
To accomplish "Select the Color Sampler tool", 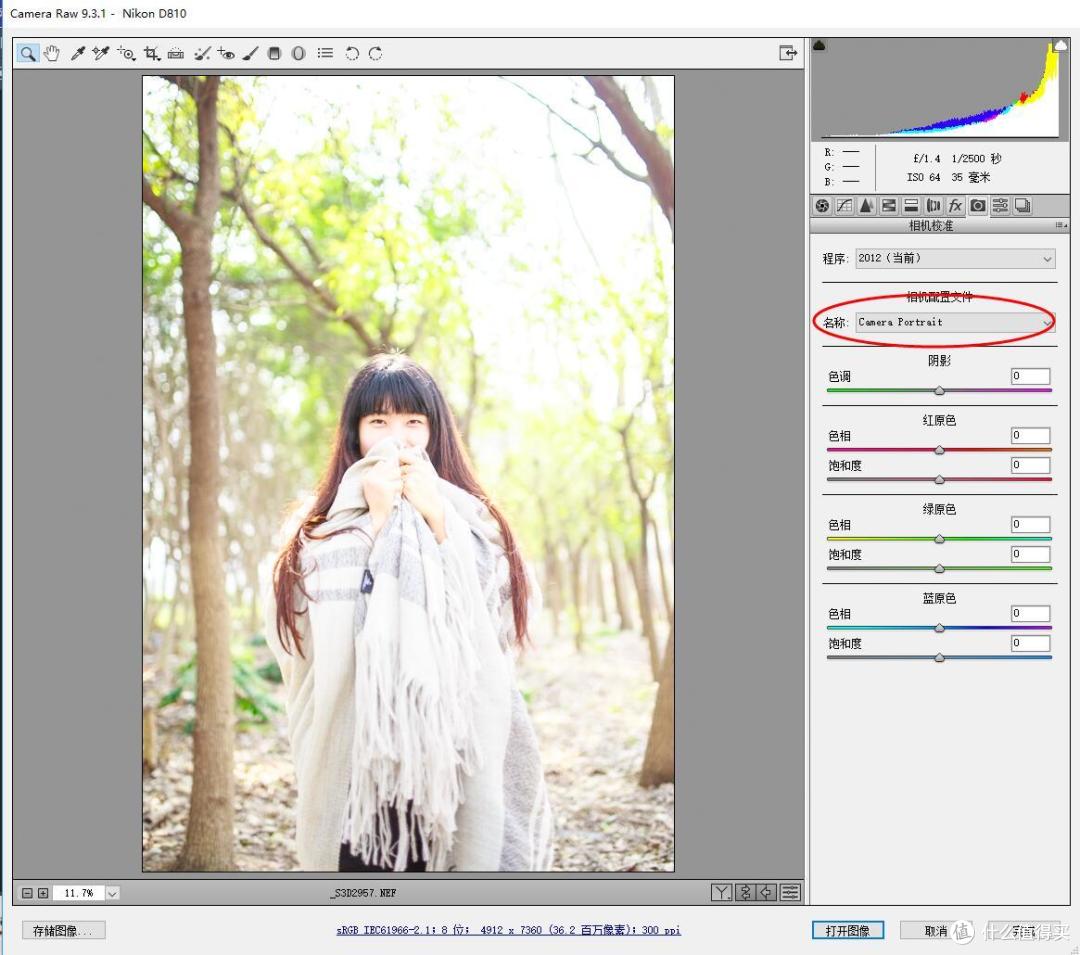I will (101, 54).
